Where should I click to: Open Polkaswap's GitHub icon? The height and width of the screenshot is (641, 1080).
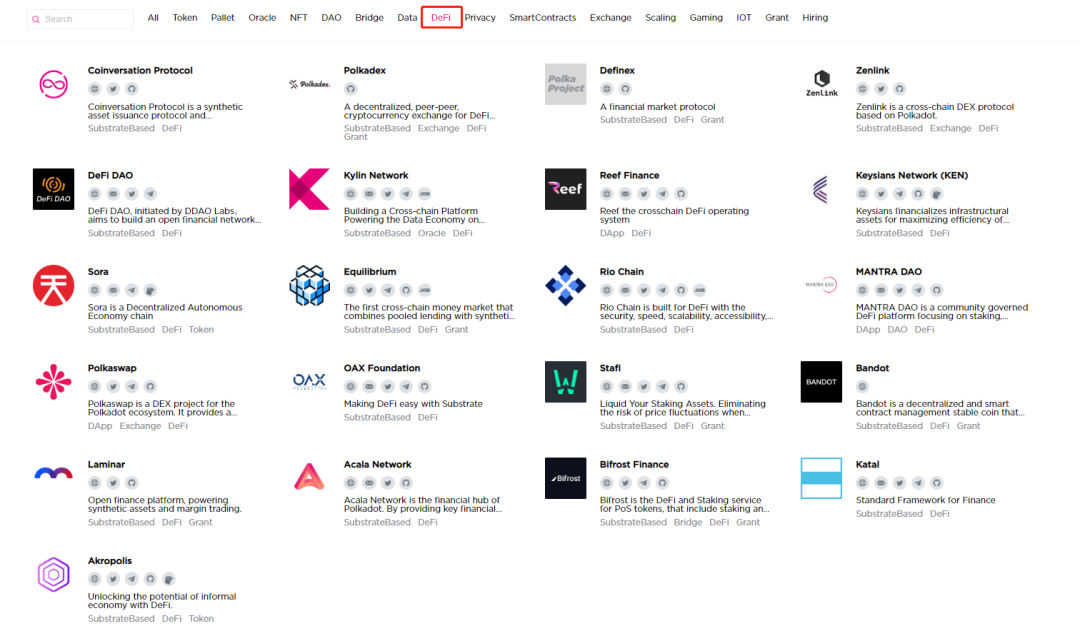tap(150, 386)
